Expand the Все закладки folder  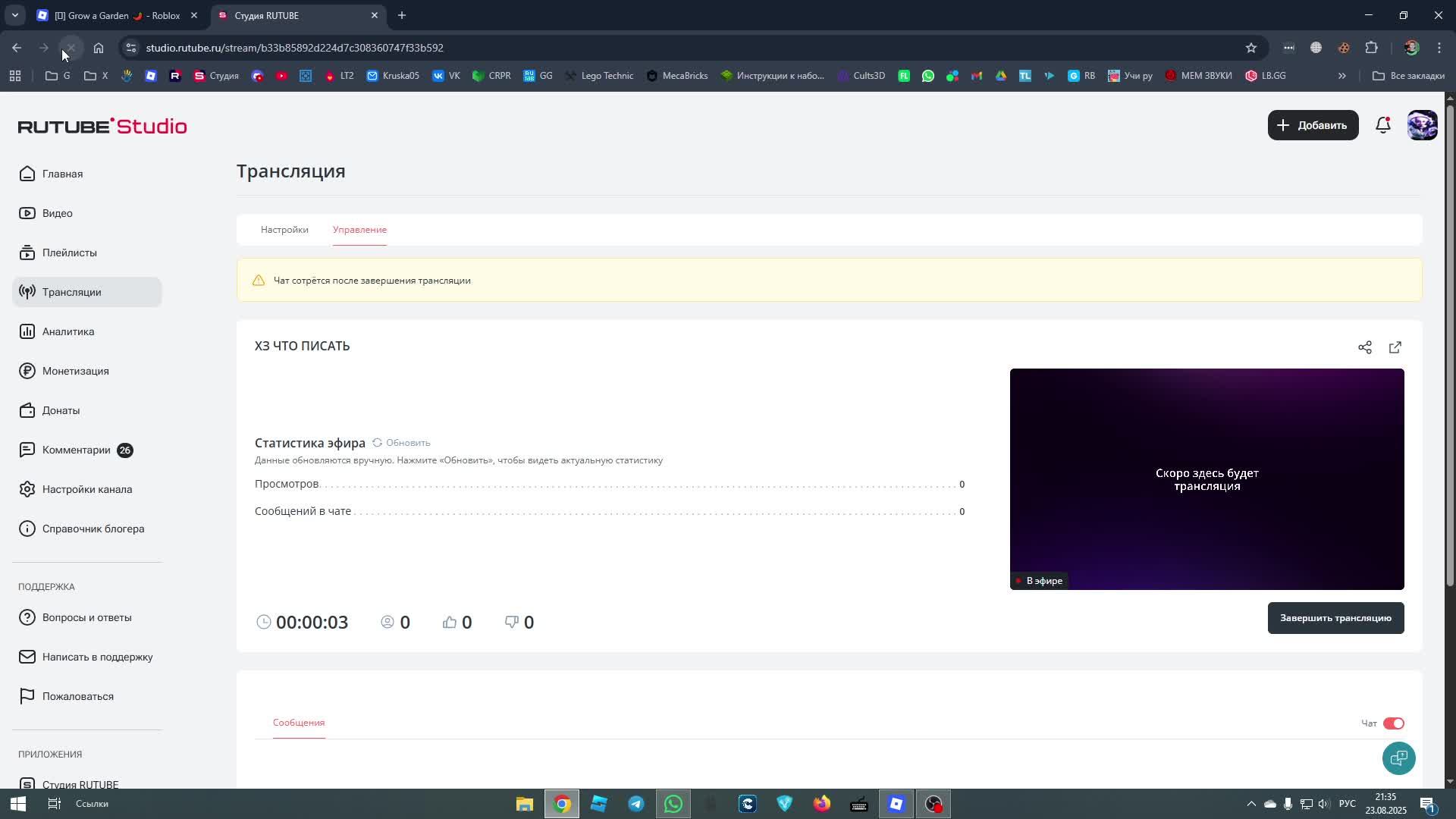click(1408, 76)
